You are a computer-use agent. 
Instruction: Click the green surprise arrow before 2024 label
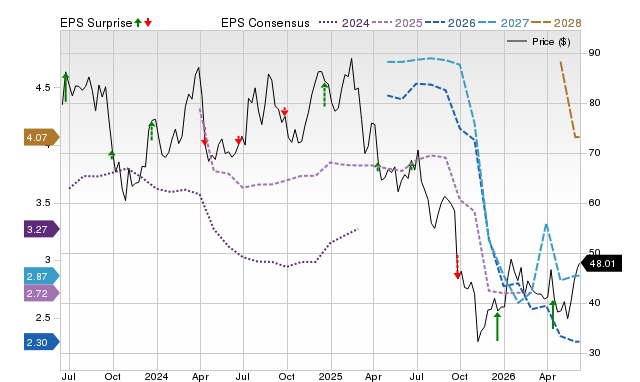coord(151,131)
